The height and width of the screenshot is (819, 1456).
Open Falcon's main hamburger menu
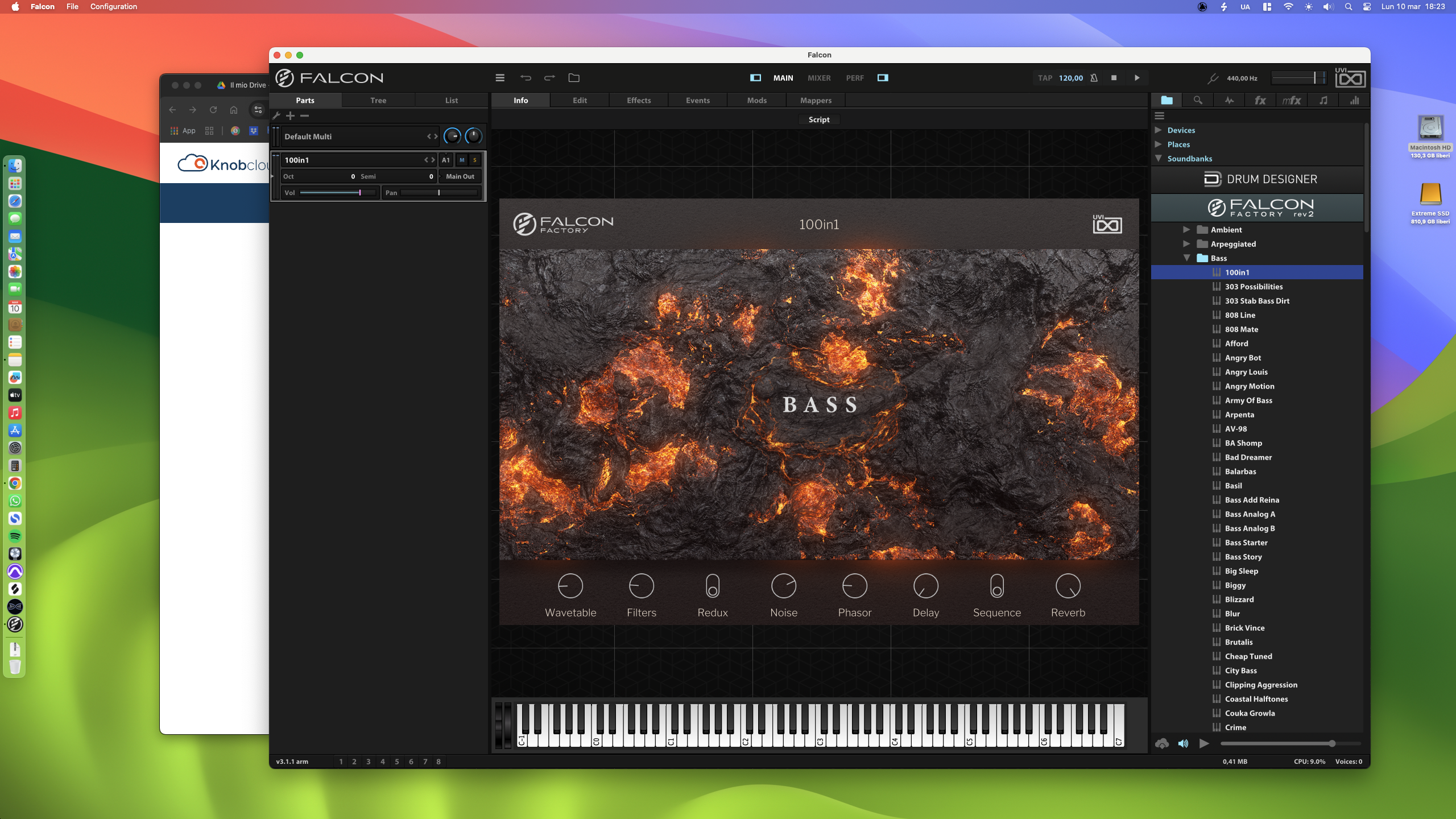pyautogui.click(x=500, y=78)
